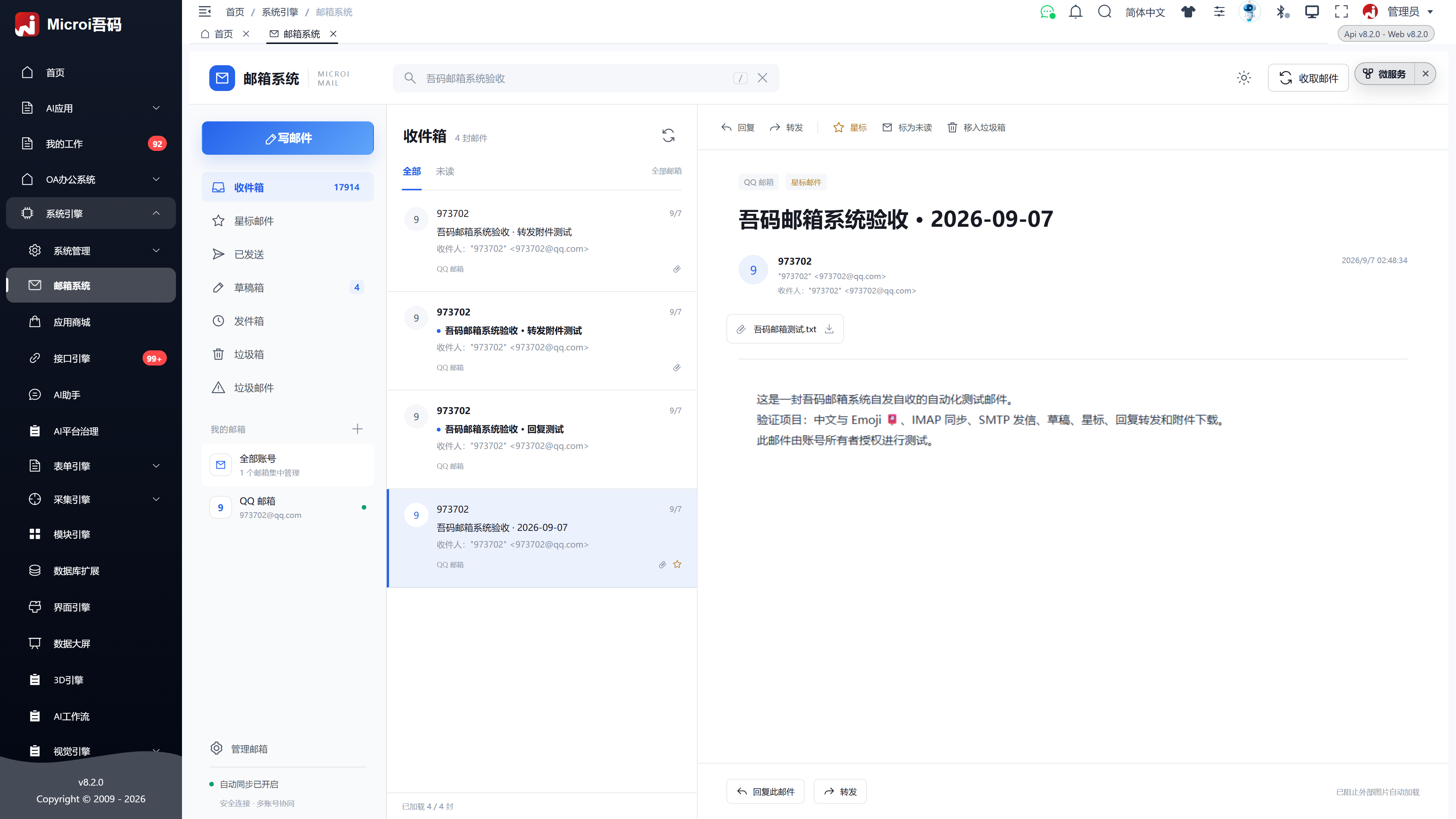
Task: Add a mailbox with the plus icon
Action: point(357,429)
